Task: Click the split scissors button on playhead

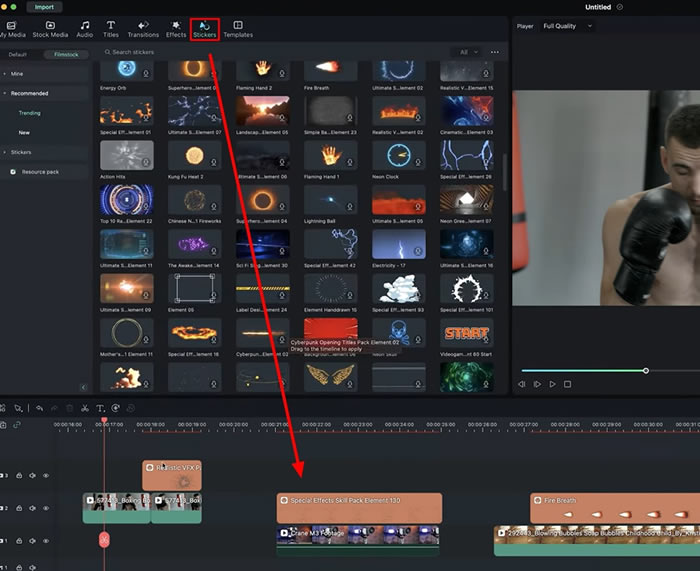Action: 104,540
